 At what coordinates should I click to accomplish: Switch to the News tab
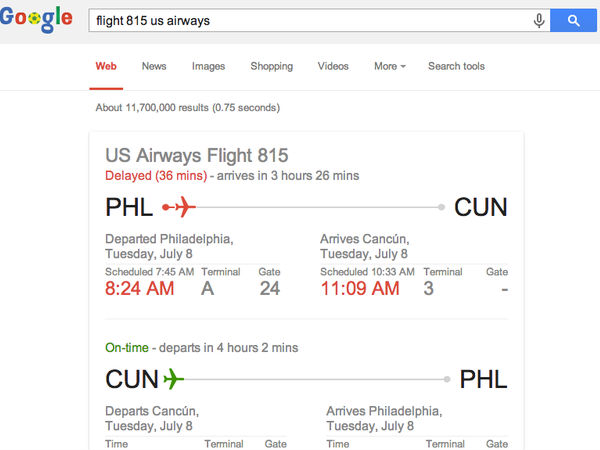click(x=154, y=67)
